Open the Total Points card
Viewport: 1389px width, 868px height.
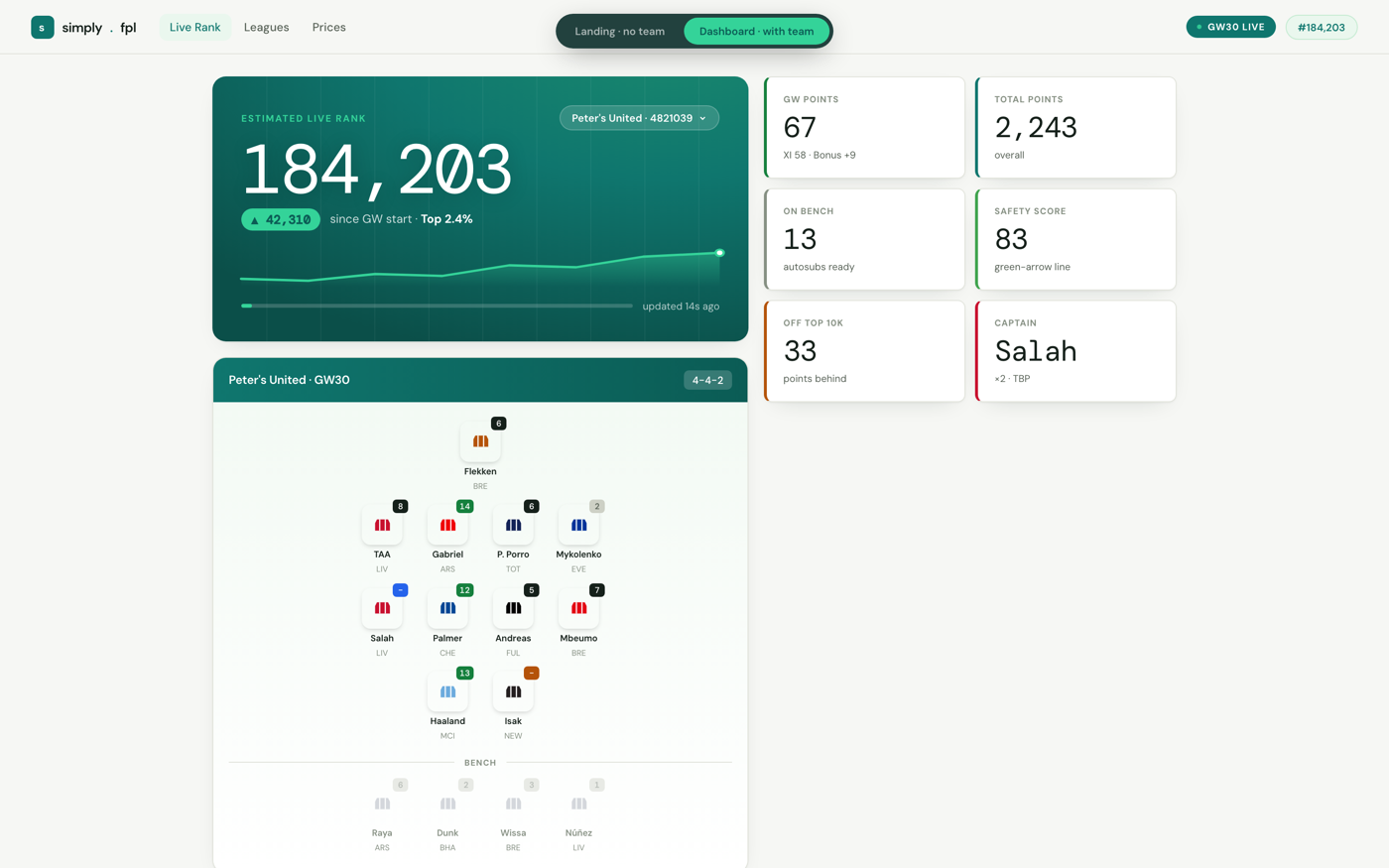tap(1075, 128)
